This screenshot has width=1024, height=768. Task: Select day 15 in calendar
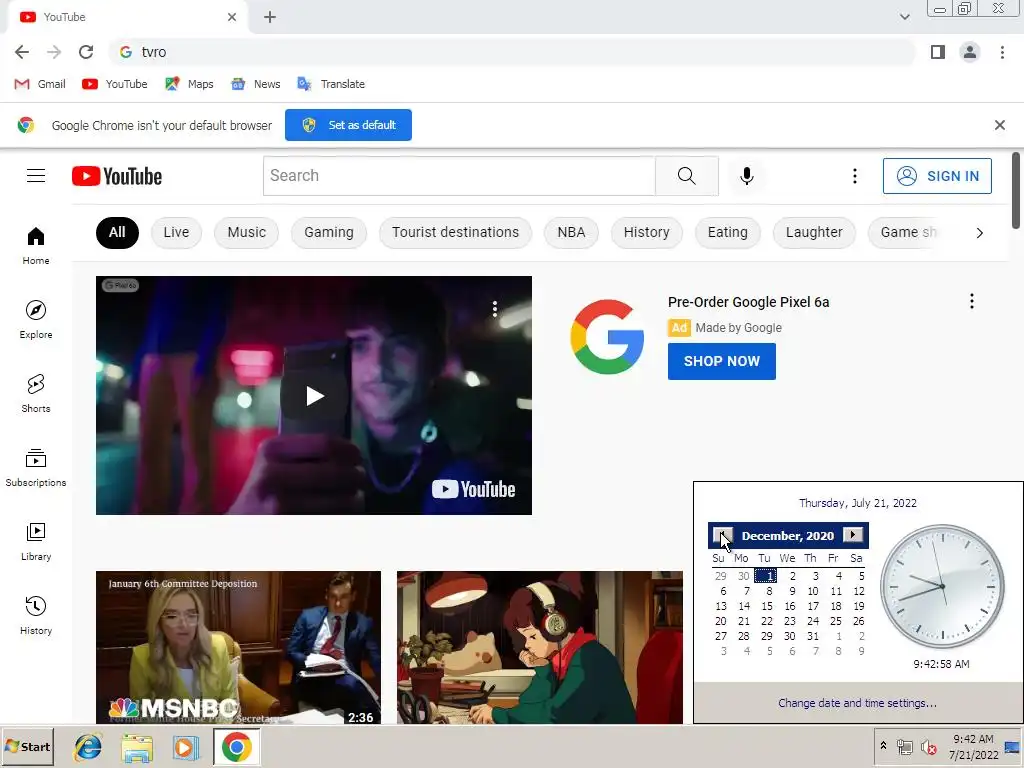[767, 606]
